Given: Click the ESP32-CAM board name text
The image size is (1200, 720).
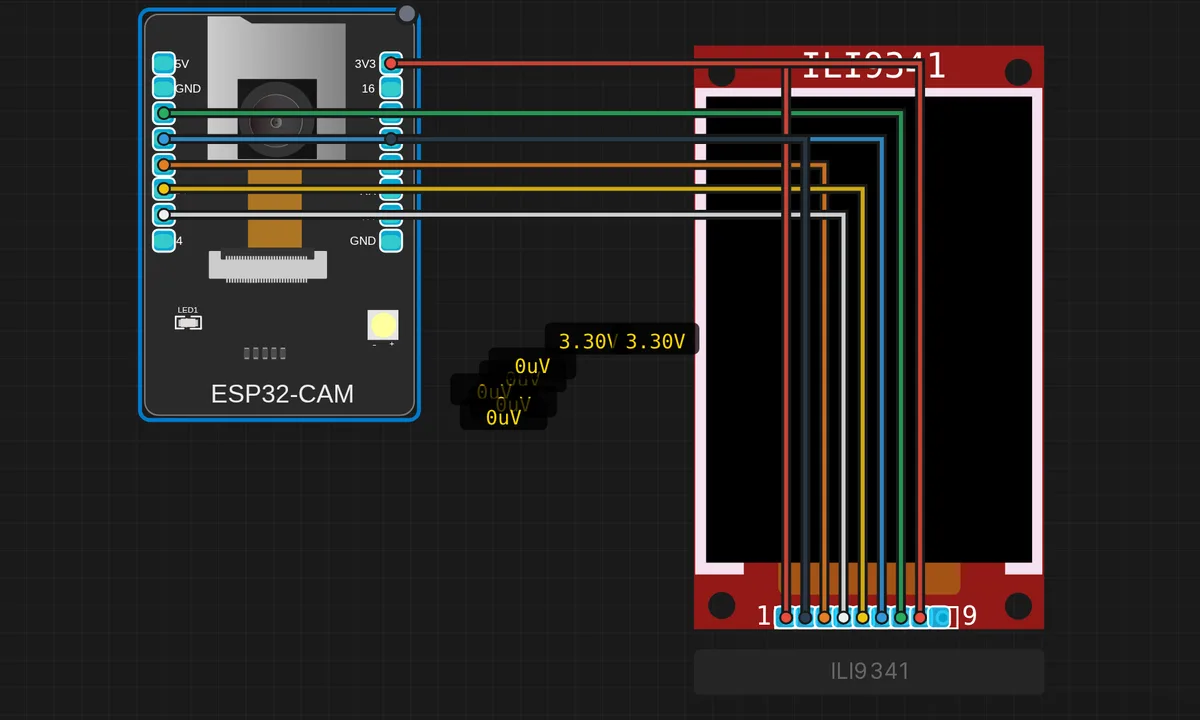Looking at the screenshot, I should tap(282, 394).
